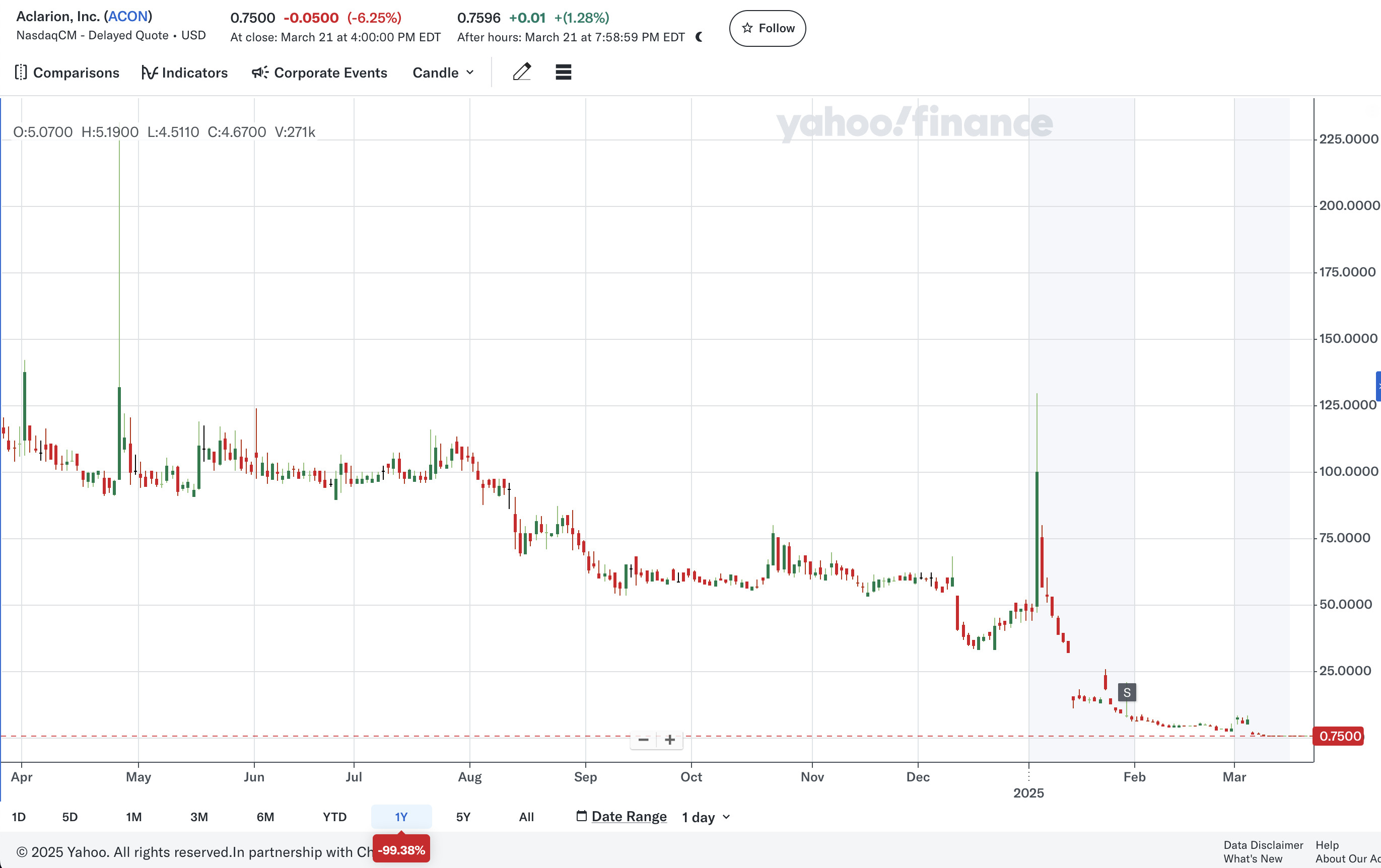Open the What's New link
The height and width of the screenshot is (868, 1381).
pos(1253,859)
